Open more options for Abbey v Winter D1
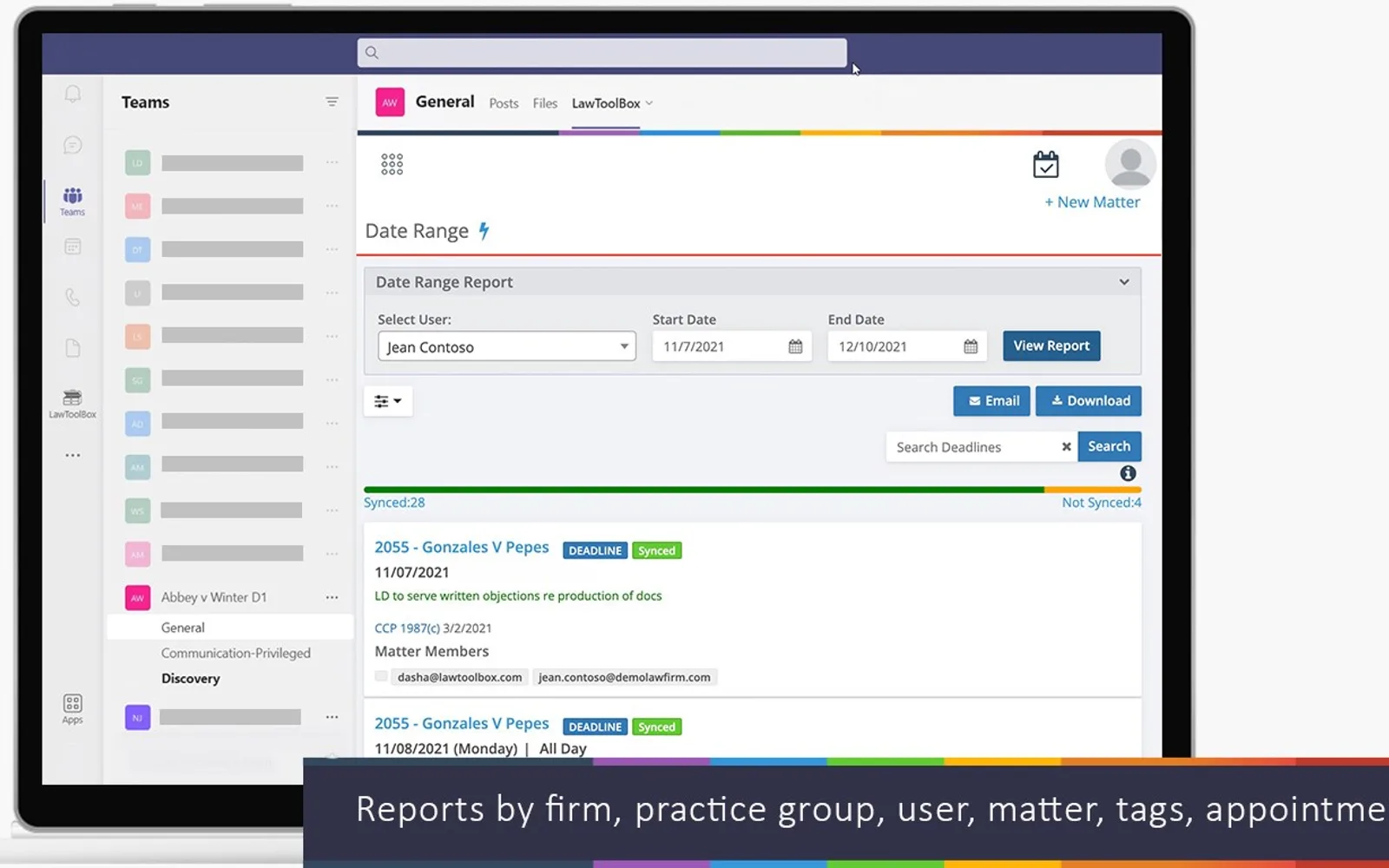Image resolution: width=1389 pixels, height=868 pixels. pos(332,597)
